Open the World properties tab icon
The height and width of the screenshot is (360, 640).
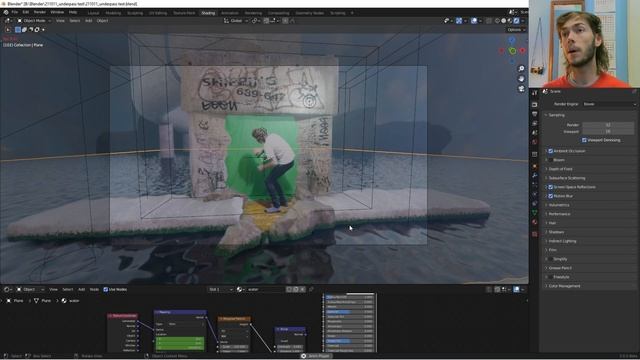click(535, 142)
